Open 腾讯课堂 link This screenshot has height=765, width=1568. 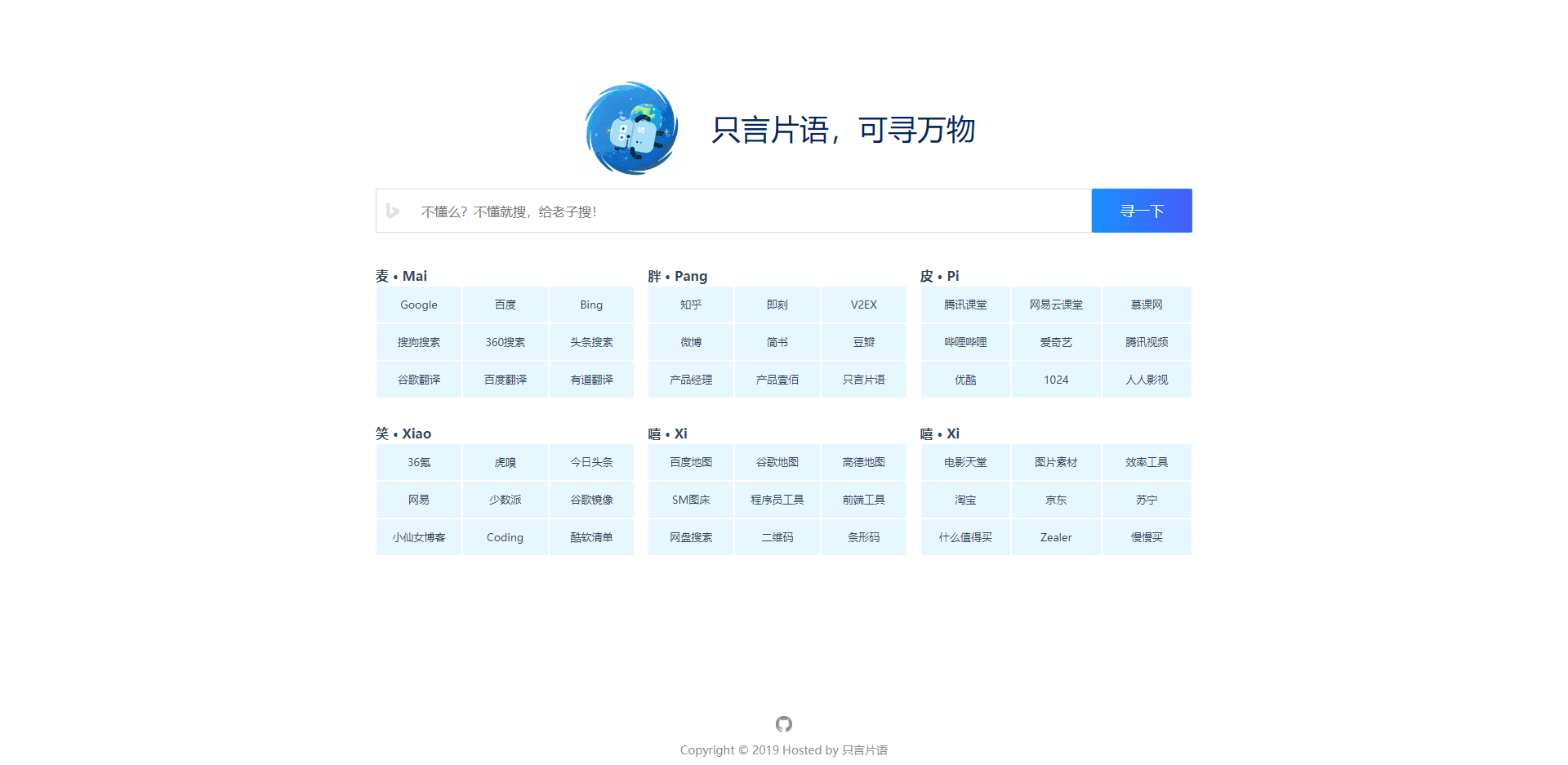(965, 305)
